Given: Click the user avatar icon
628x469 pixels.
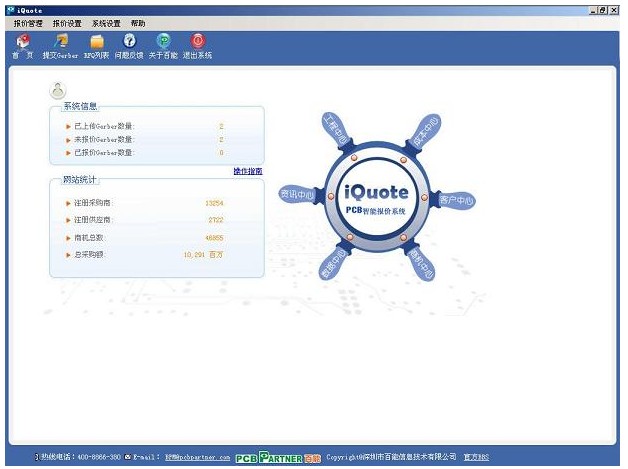Looking at the screenshot, I should click(x=58, y=91).
